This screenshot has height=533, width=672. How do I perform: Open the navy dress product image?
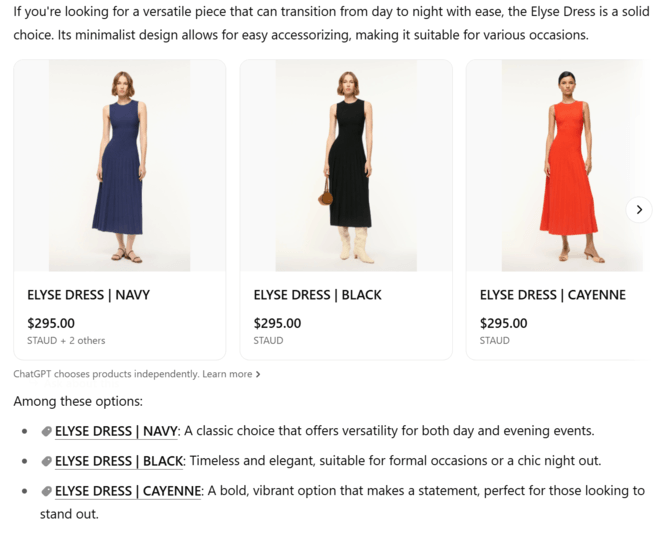120,165
